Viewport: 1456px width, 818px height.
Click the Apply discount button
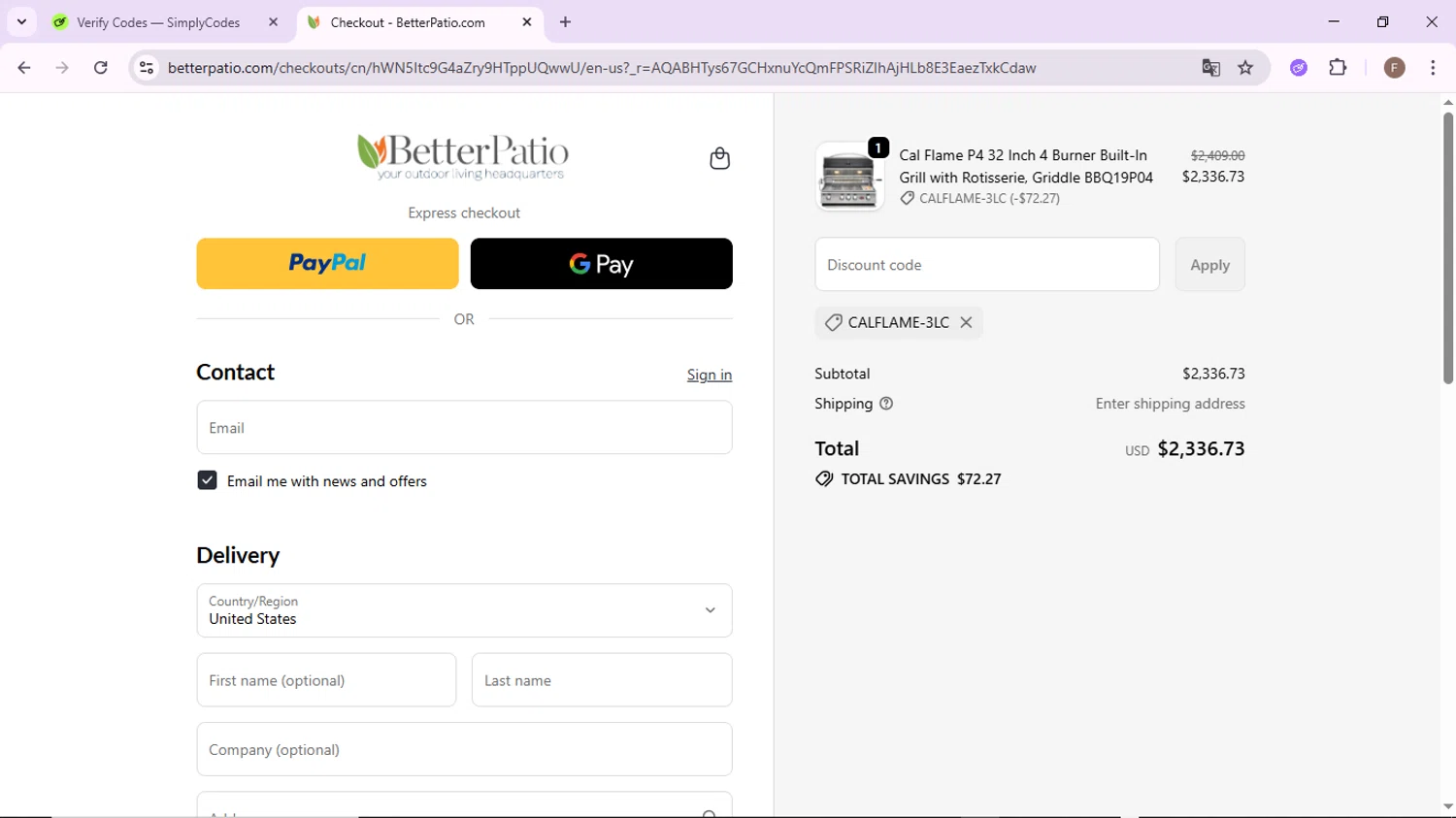click(1209, 264)
